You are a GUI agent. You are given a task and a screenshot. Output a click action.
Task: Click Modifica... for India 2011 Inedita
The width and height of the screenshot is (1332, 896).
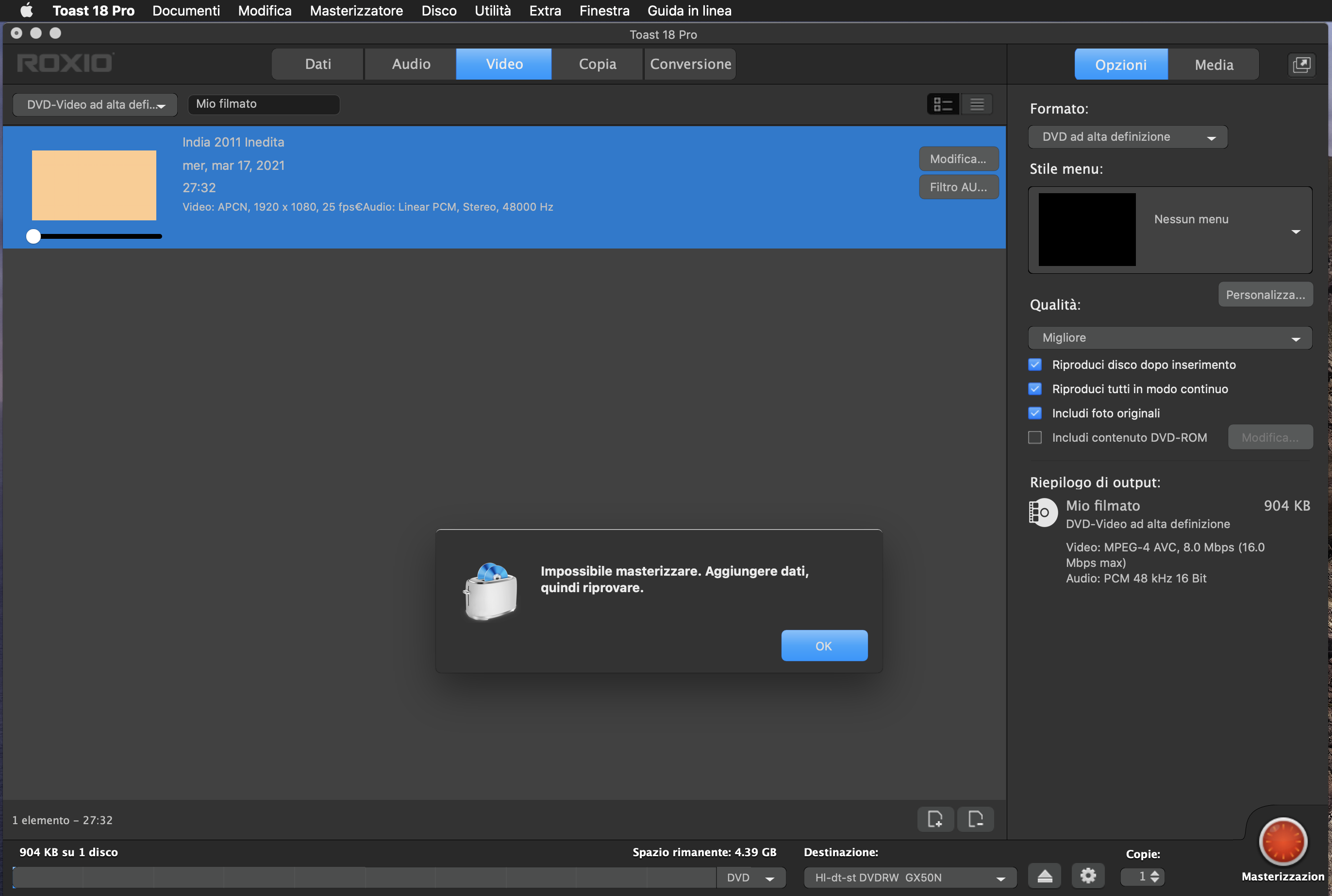(x=958, y=159)
